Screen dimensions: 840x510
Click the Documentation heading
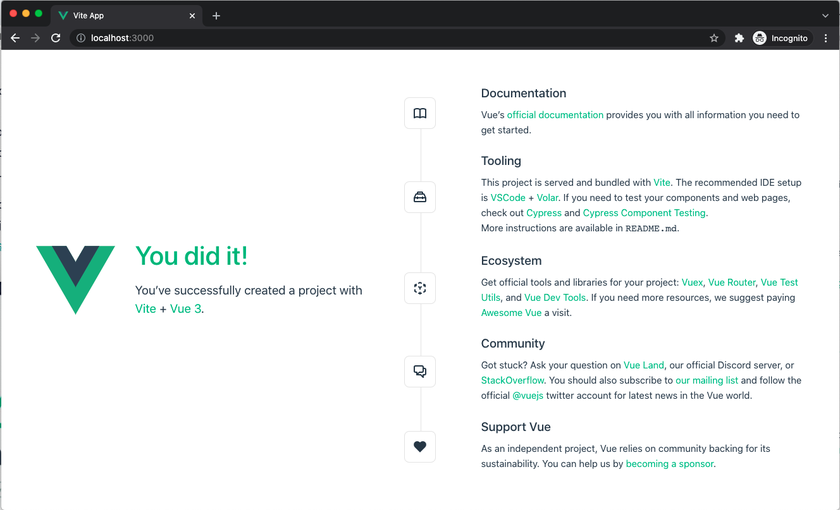click(x=523, y=93)
